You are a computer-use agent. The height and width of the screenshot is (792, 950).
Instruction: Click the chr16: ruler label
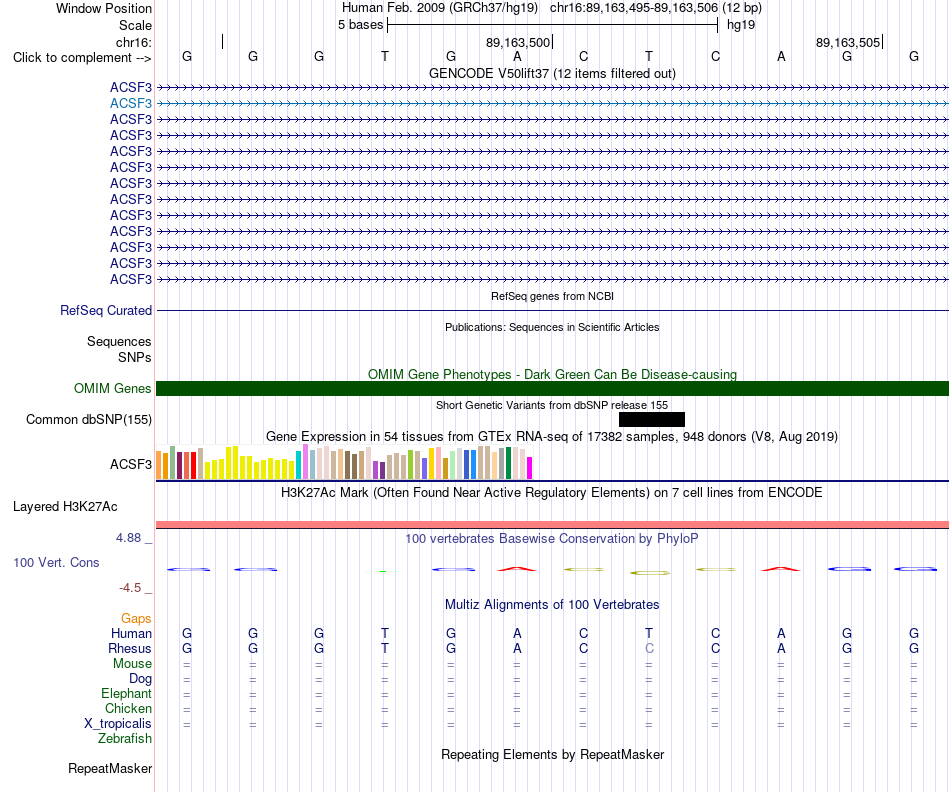[134, 42]
